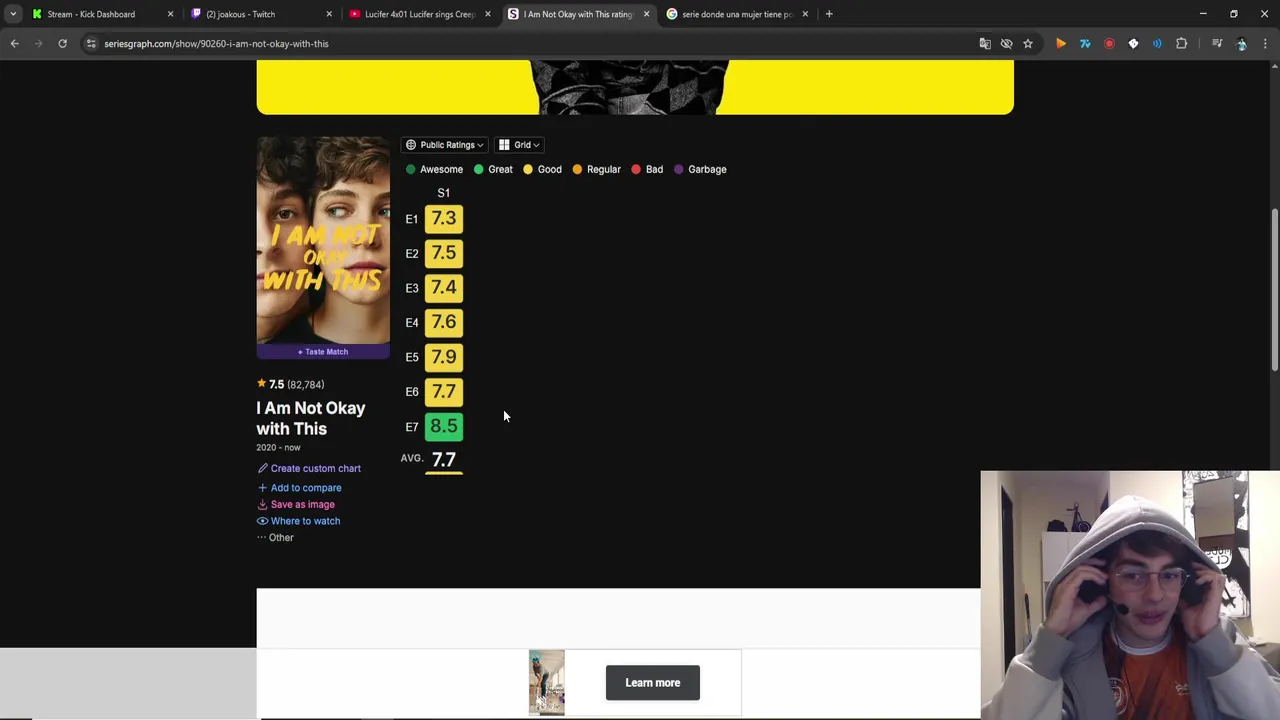Open the Extensions puzzle menu

point(1181,44)
